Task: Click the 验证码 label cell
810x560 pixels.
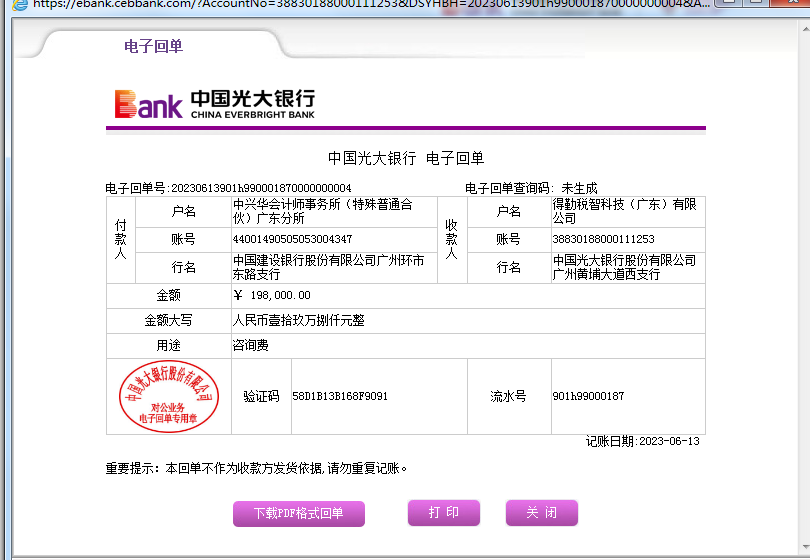Action: [x=261, y=396]
